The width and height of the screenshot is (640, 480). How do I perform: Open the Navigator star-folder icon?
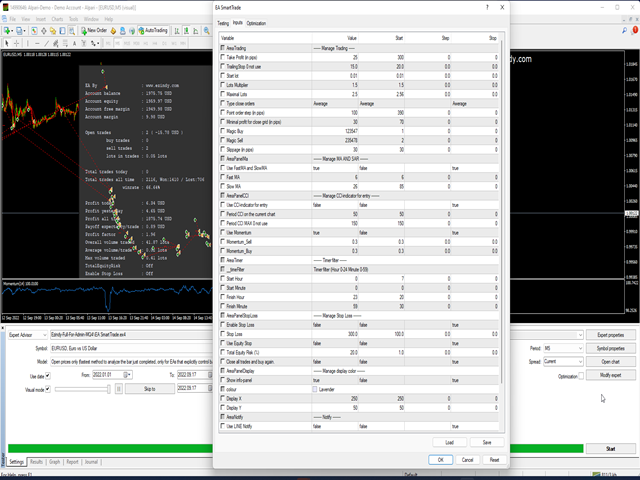53,31
